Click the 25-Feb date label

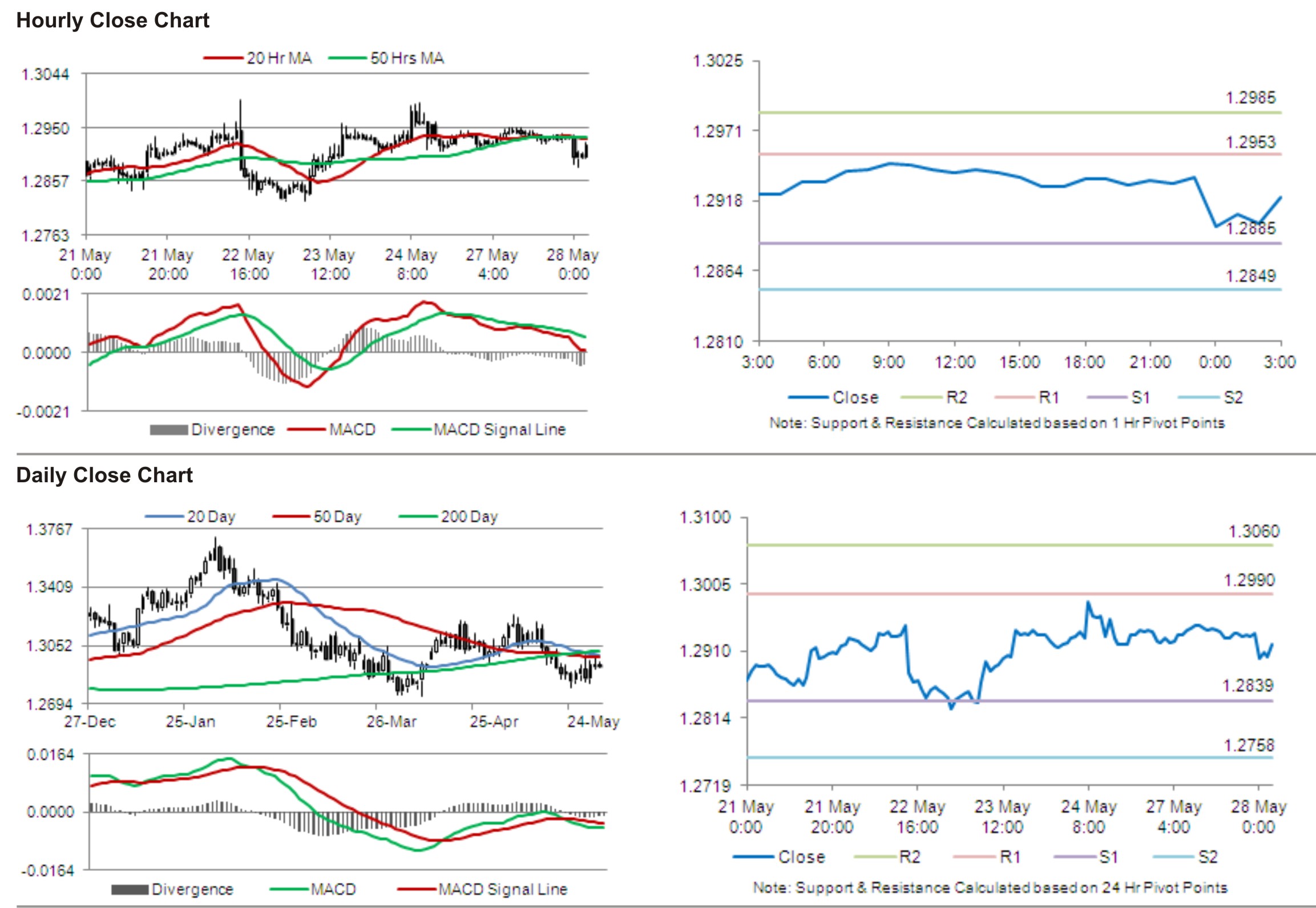(x=291, y=721)
